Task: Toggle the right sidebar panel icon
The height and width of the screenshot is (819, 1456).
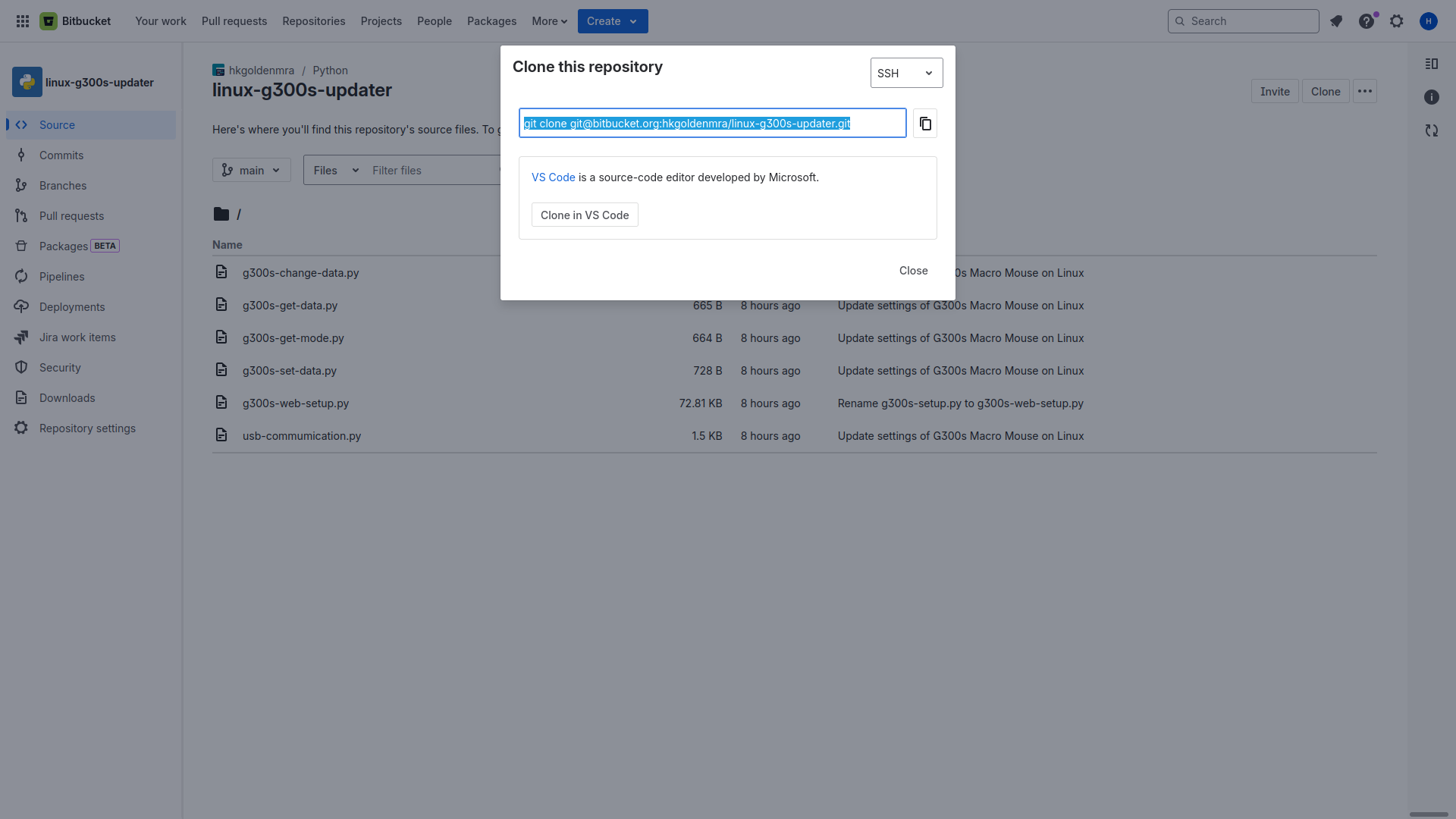Action: pyautogui.click(x=1432, y=64)
